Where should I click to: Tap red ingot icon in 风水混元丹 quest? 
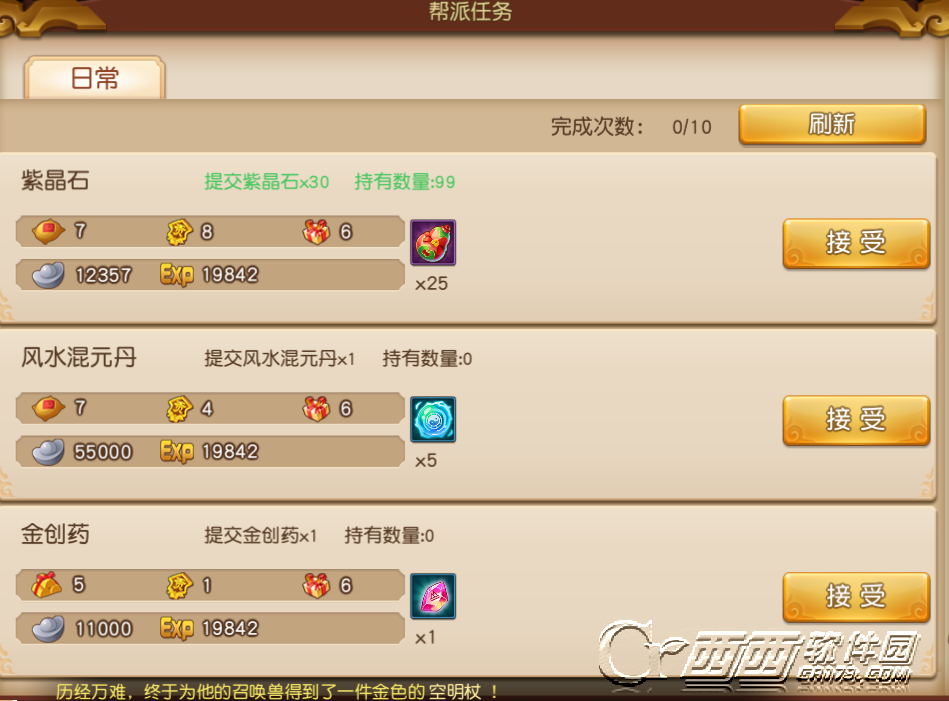pyautogui.click(x=48, y=408)
